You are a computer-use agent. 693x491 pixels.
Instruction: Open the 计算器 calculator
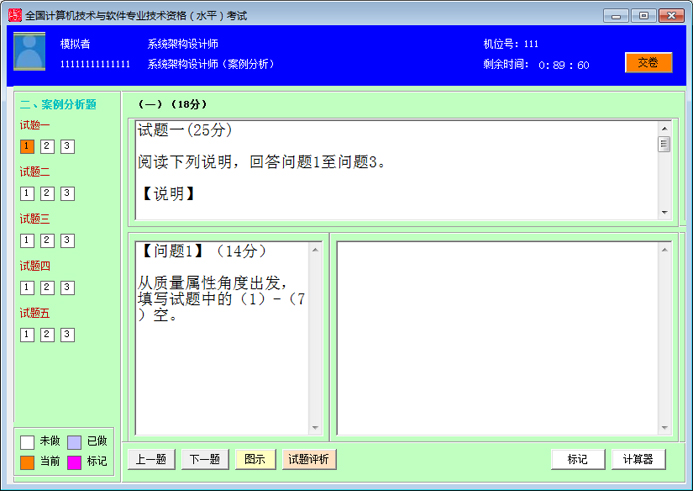click(x=638, y=459)
